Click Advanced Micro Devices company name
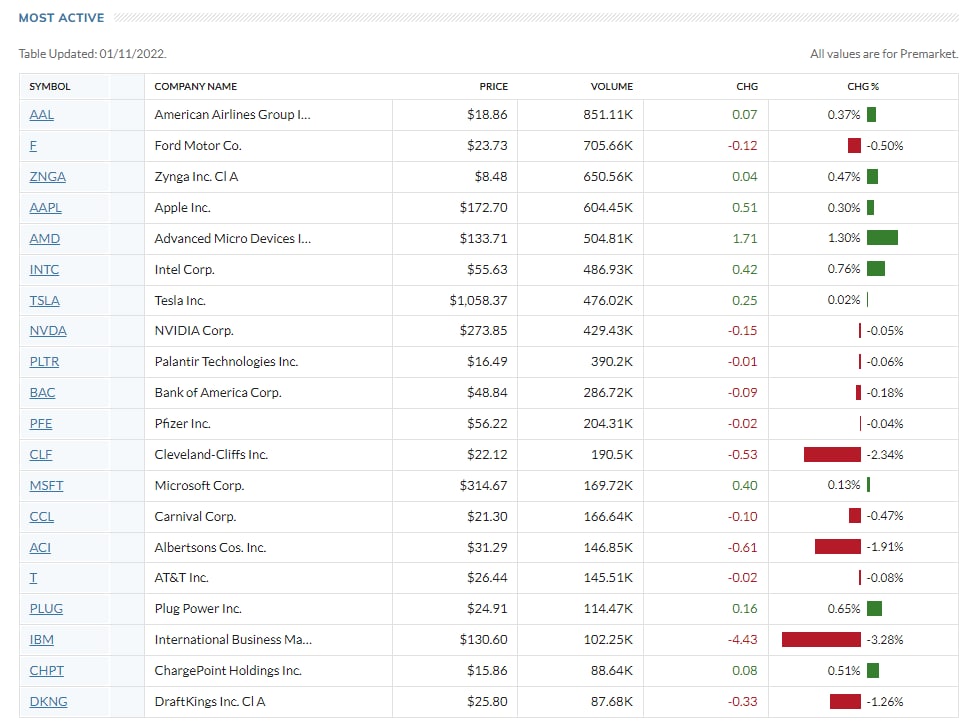The width and height of the screenshot is (974, 726). pyautogui.click(x=233, y=239)
